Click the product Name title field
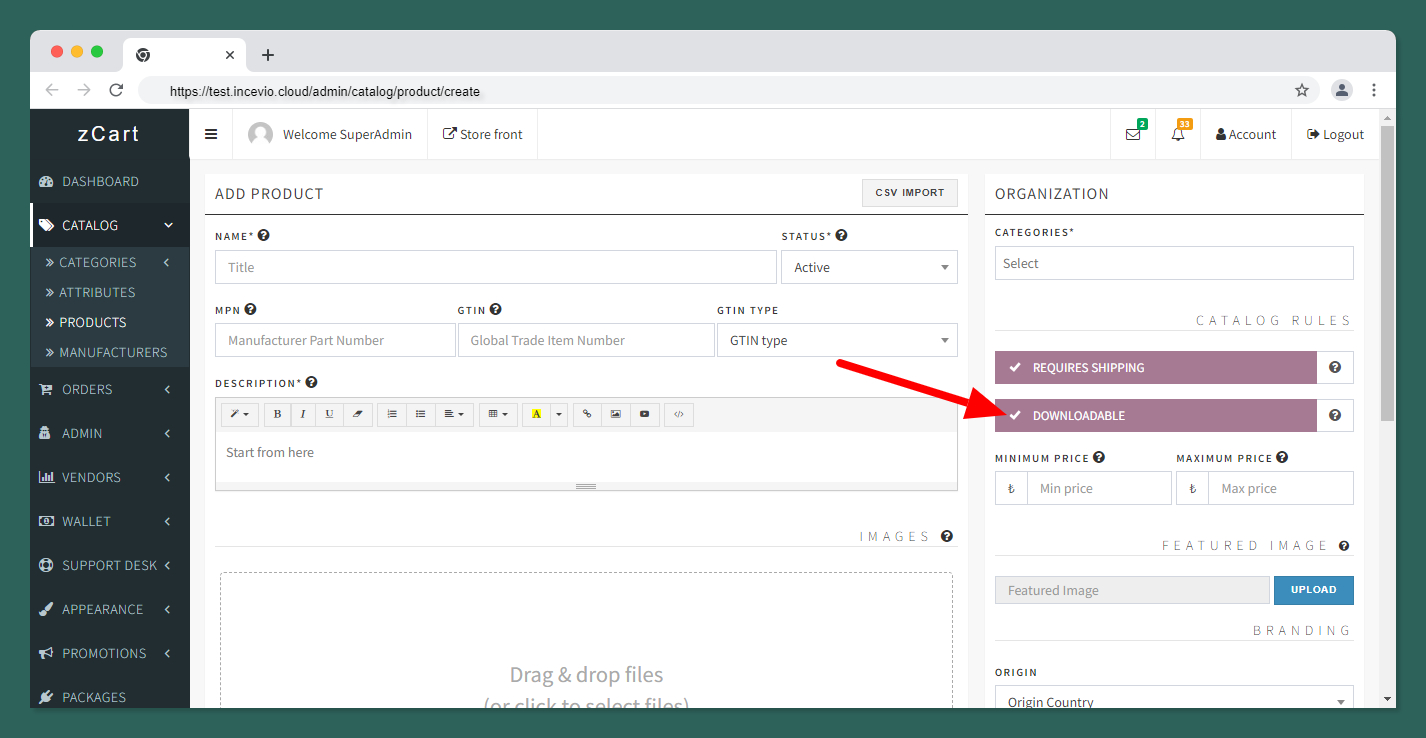The width and height of the screenshot is (1426, 738). [x=495, y=267]
